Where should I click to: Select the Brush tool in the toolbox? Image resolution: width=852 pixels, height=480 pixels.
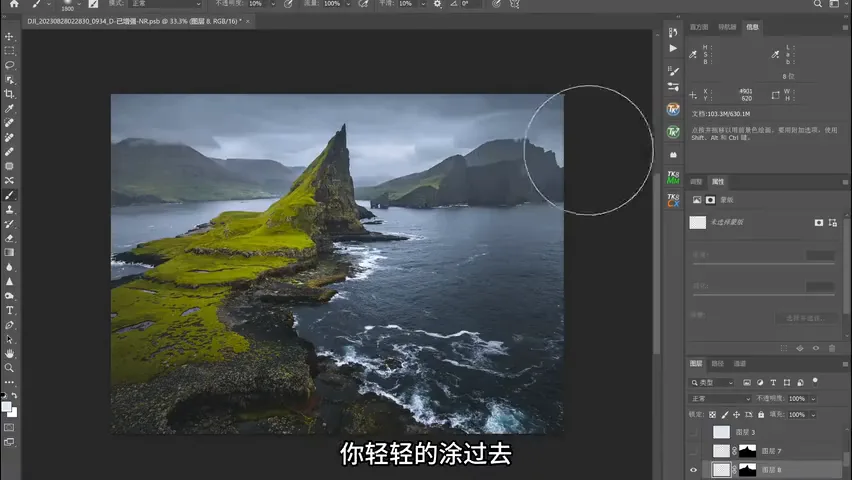[9, 195]
